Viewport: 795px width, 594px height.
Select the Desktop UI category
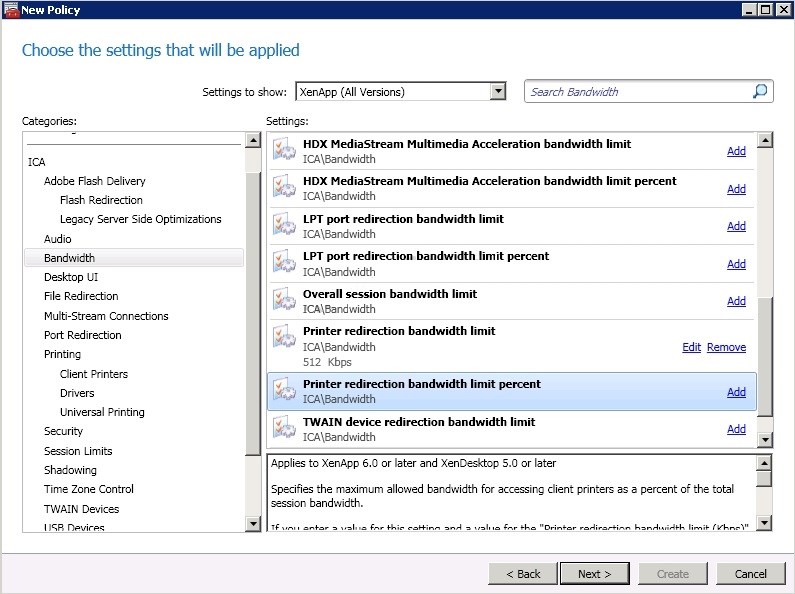71,277
